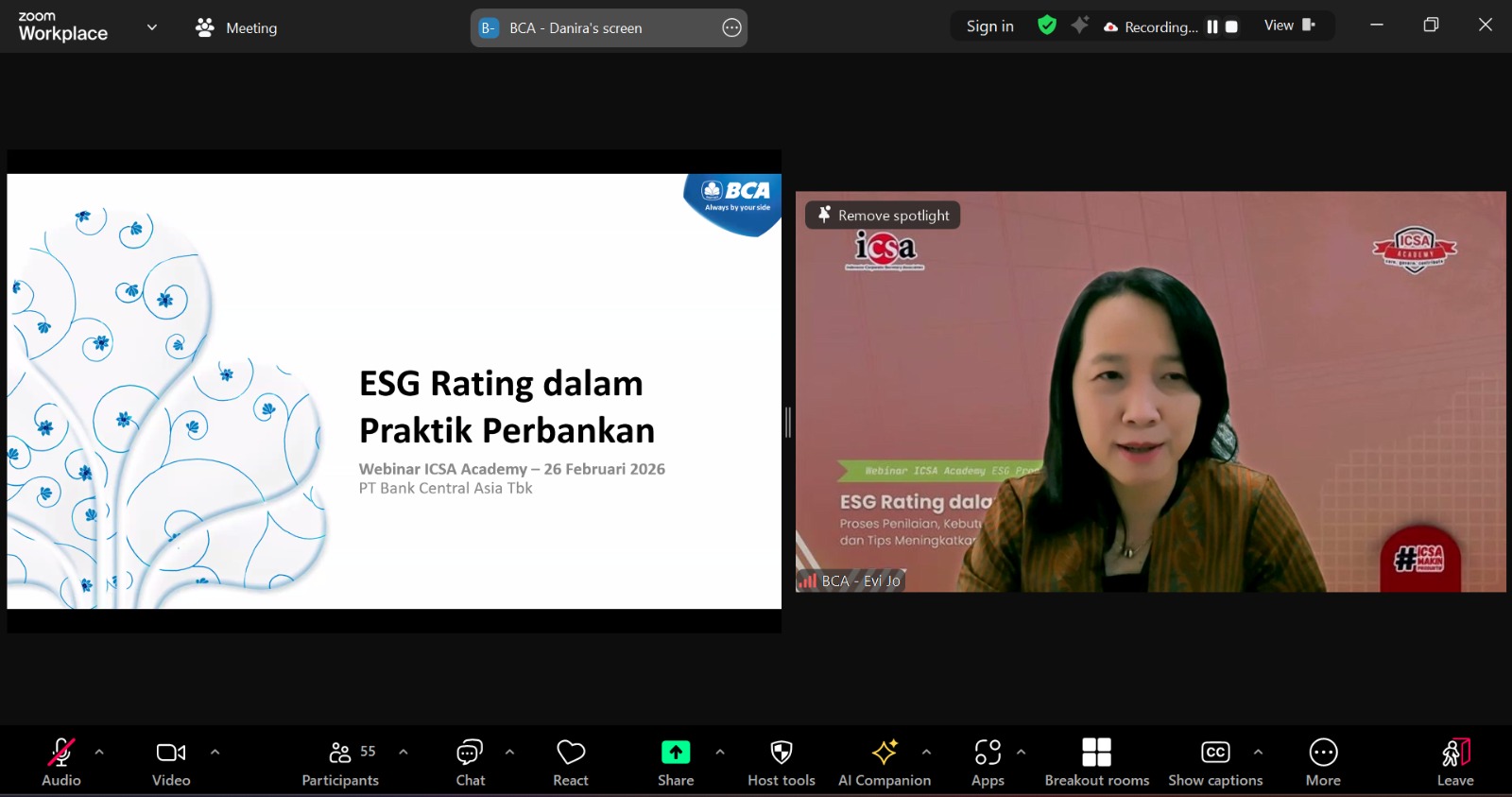Click the BCA - Evi Jo name label
This screenshot has width=1512, height=797.
851,580
